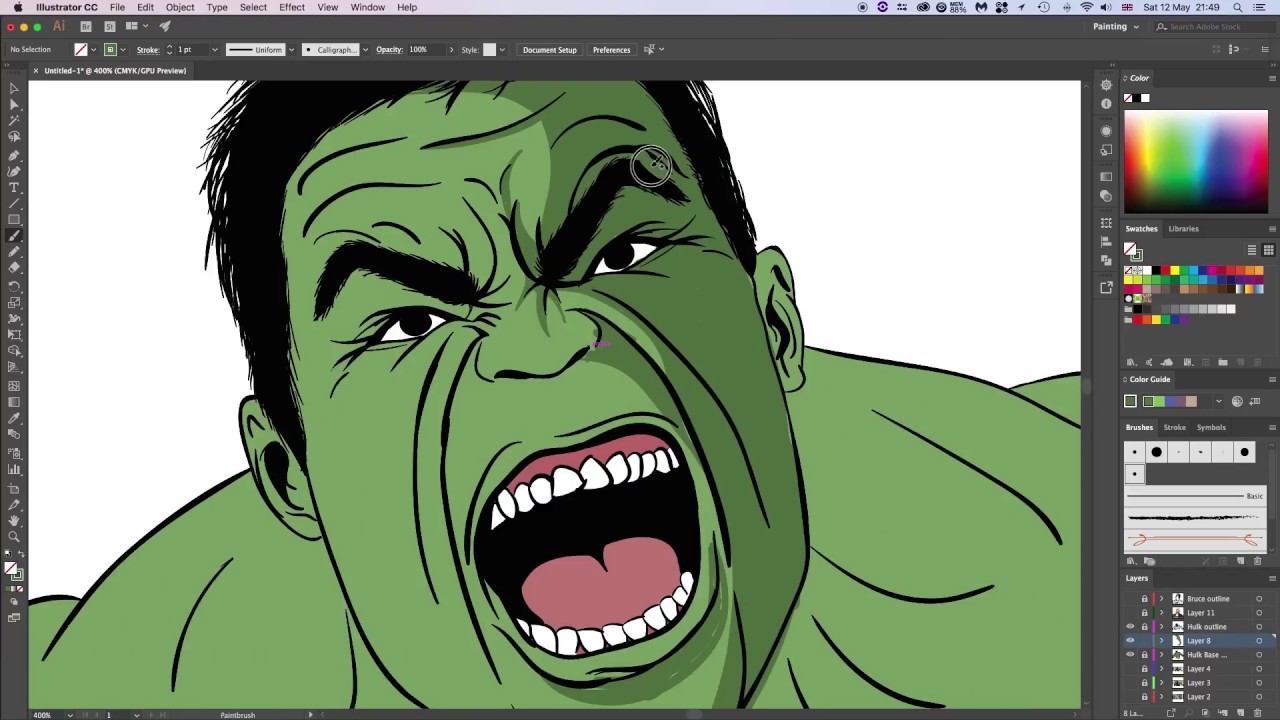The image size is (1280, 720).
Task: Select the Selection (arrow) tool
Action: tap(14, 88)
